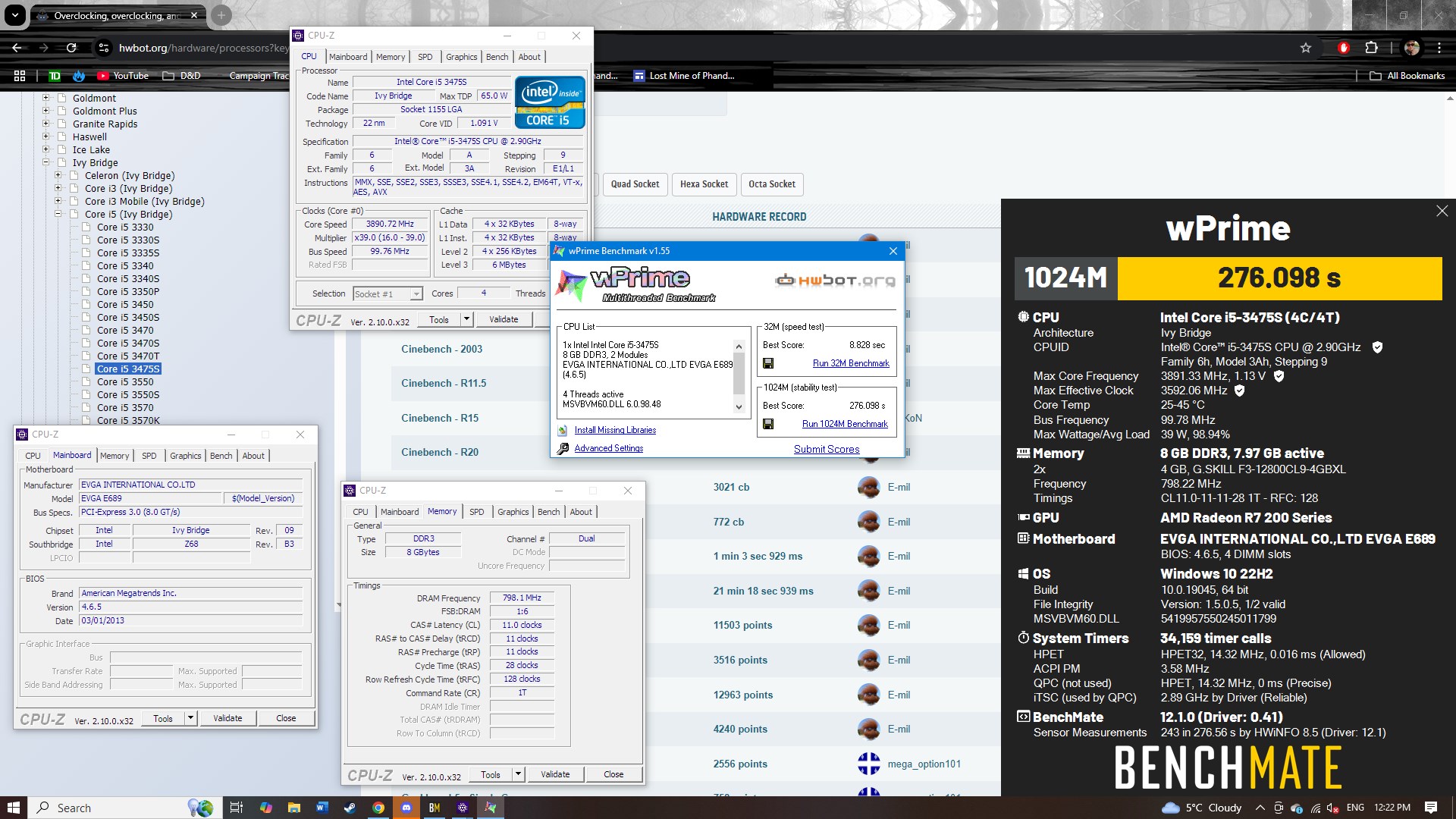1456x819 pixels.
Task: Click the save icon under 32M Best Score
Action: [768, 363]
